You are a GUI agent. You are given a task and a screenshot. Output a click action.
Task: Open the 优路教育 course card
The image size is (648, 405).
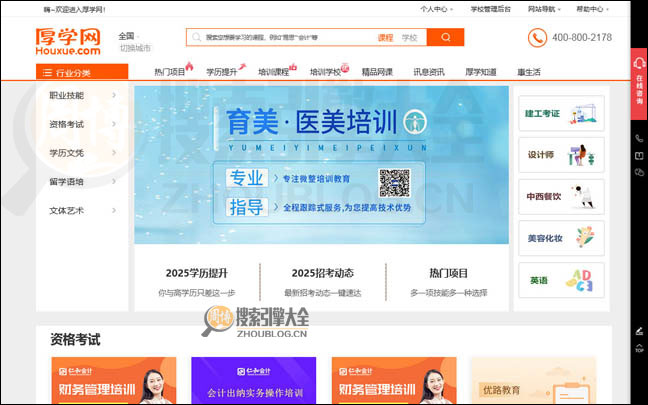tap(534, 381)
